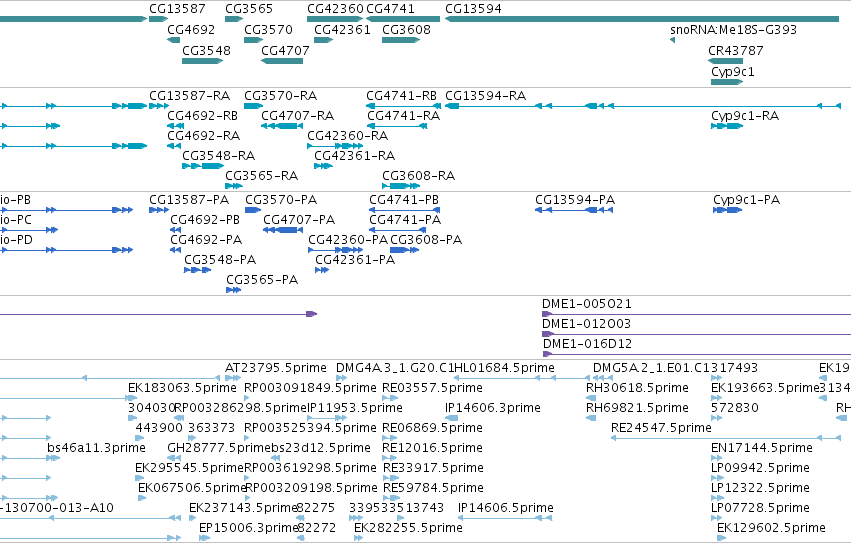
Task: Select the AT23795.5prime EST label
Action: pos(276,368)
